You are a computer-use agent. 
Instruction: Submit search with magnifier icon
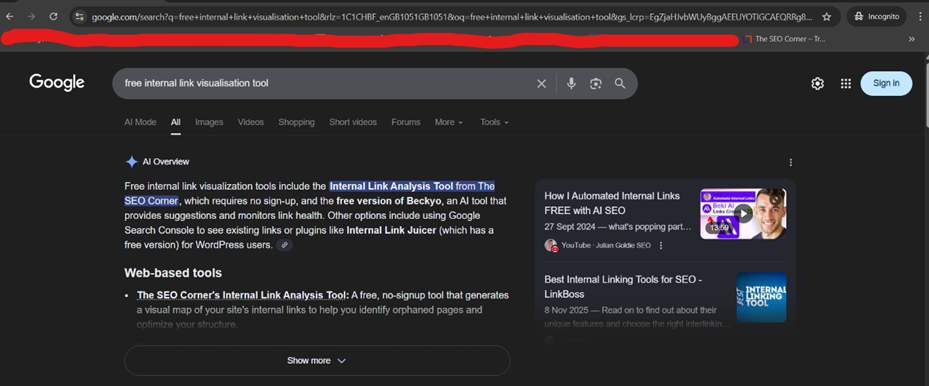[x=620, y=83]
